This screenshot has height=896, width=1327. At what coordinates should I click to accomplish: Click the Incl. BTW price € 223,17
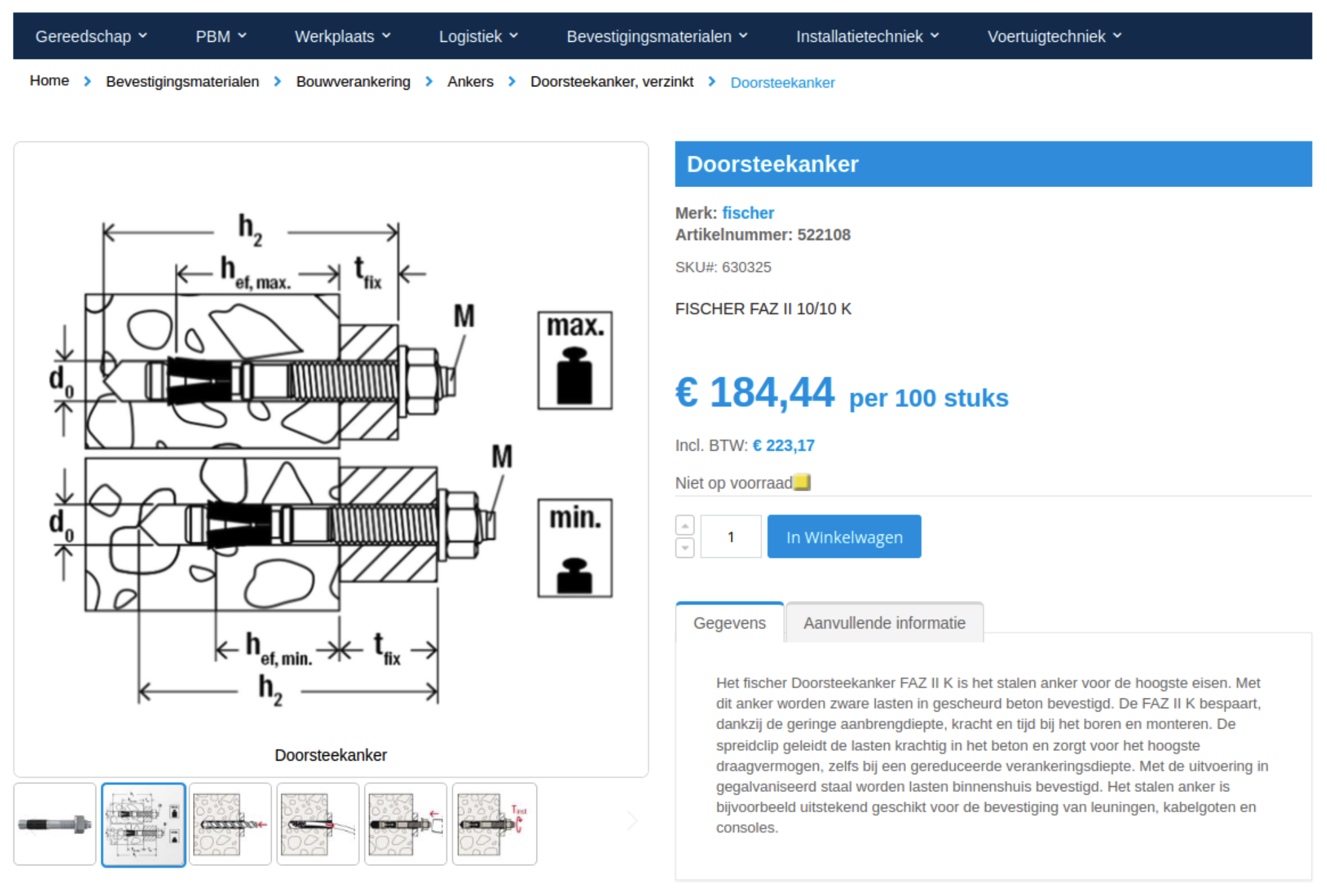point(783,445)
